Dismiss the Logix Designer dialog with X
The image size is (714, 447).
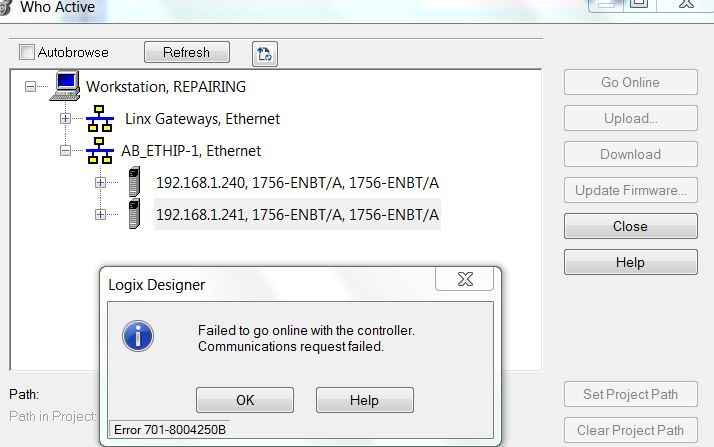[465, 279]
